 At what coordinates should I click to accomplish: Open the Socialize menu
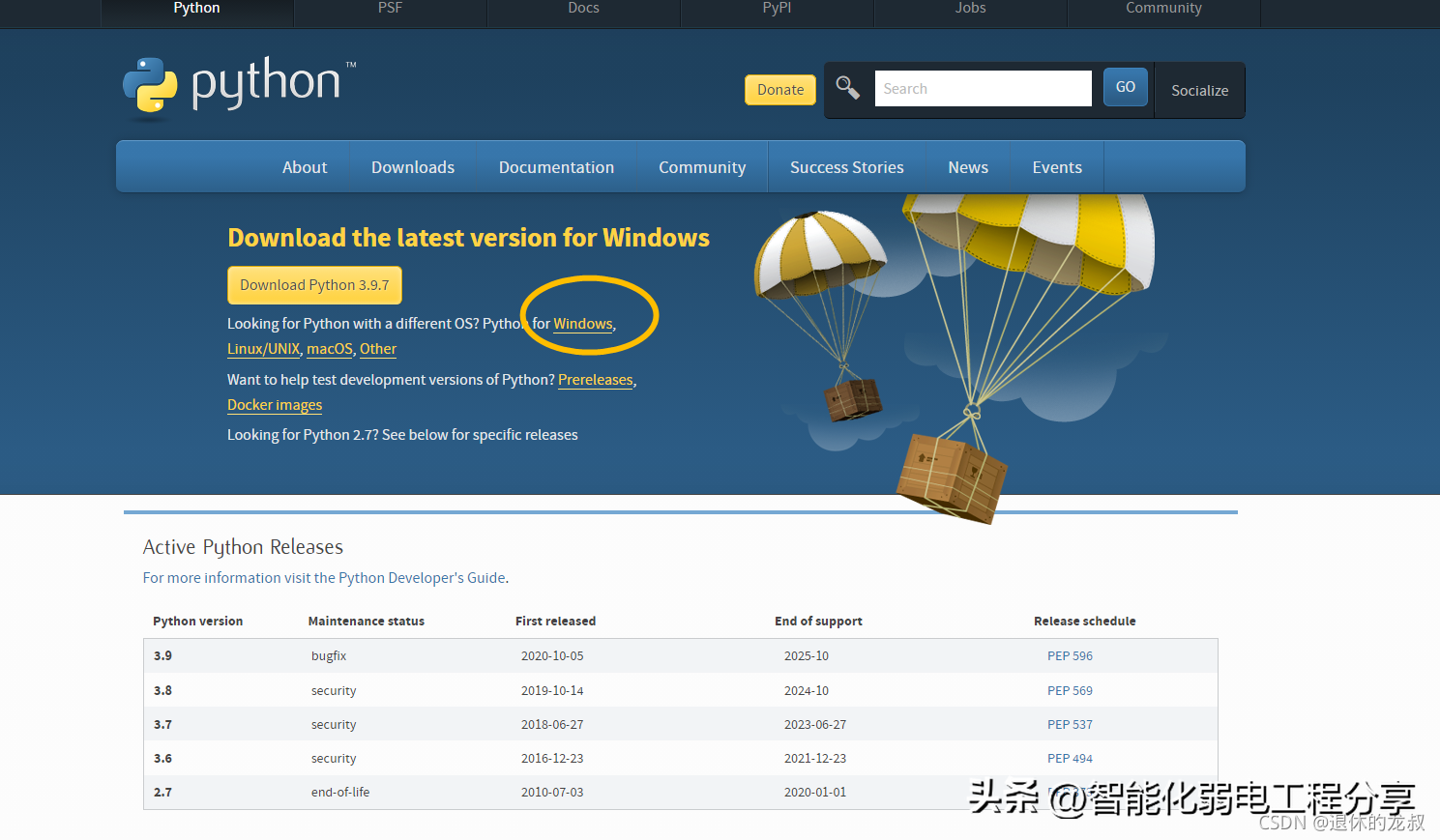tap(1199, 91)
